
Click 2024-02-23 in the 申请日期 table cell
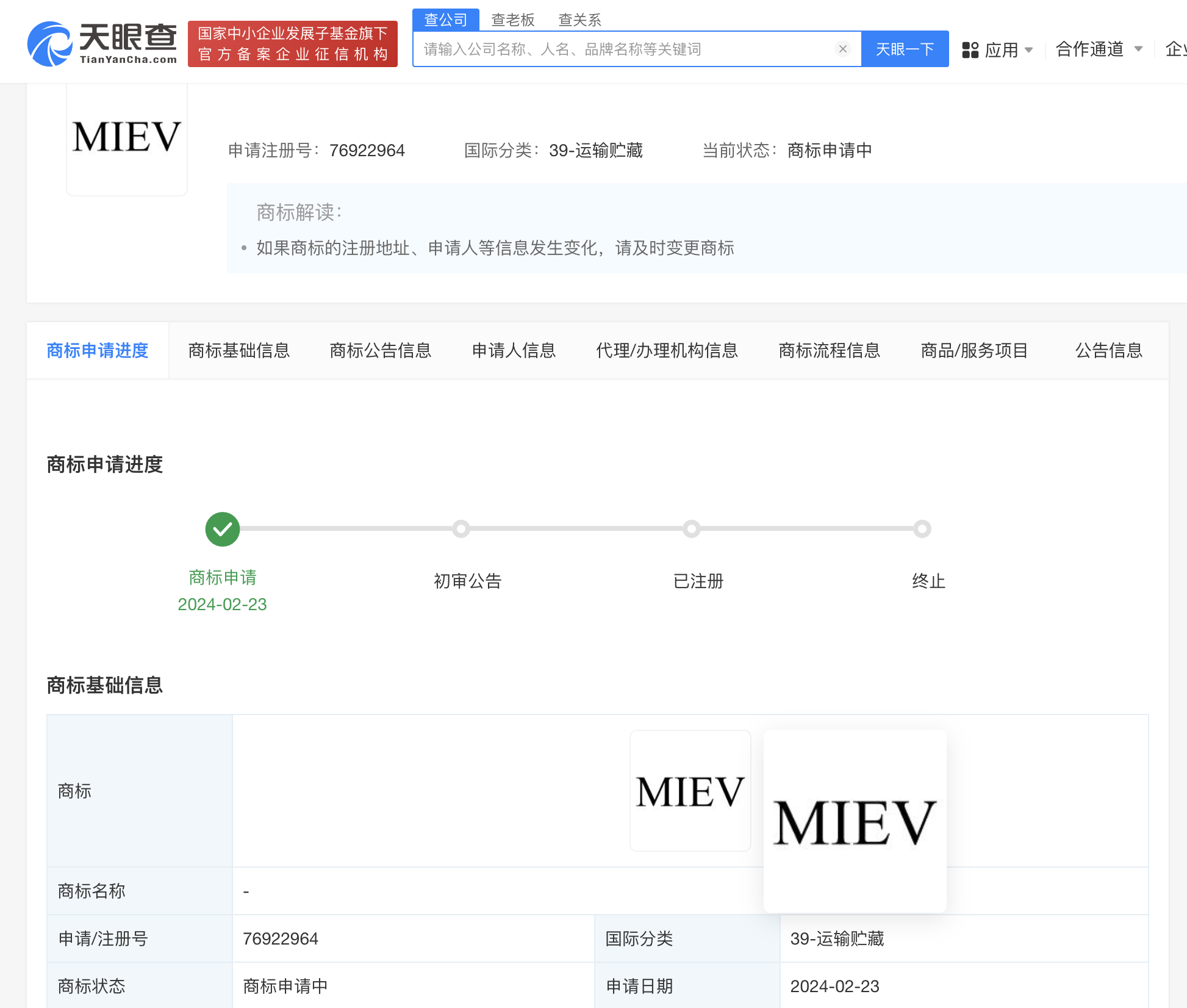835,986
